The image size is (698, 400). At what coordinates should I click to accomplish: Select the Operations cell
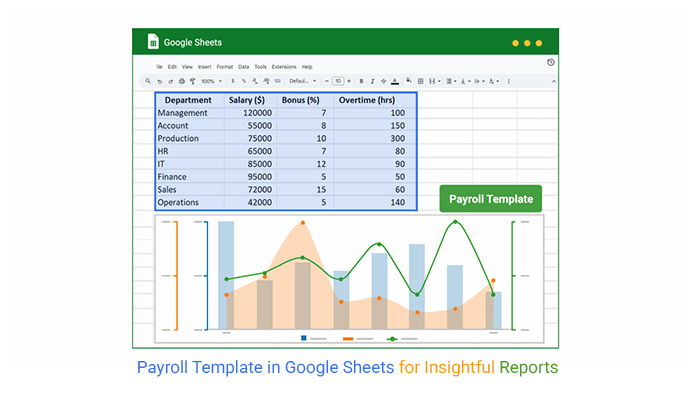pyautogui.click(x=190, y=202)
